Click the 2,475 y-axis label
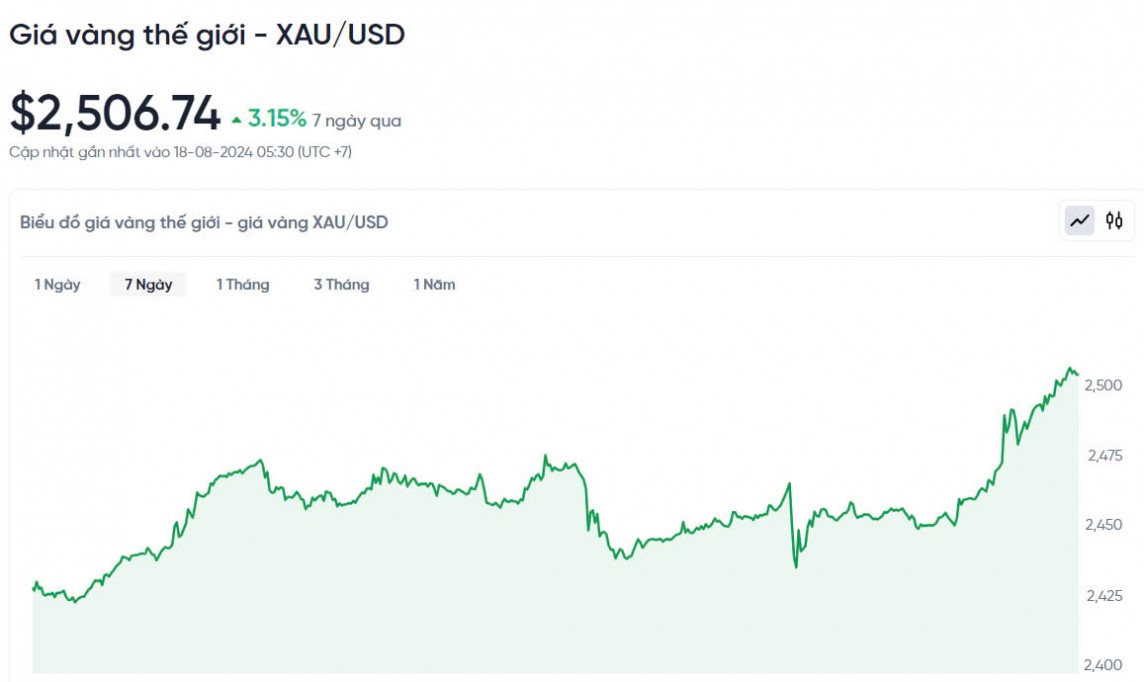 1106,456
